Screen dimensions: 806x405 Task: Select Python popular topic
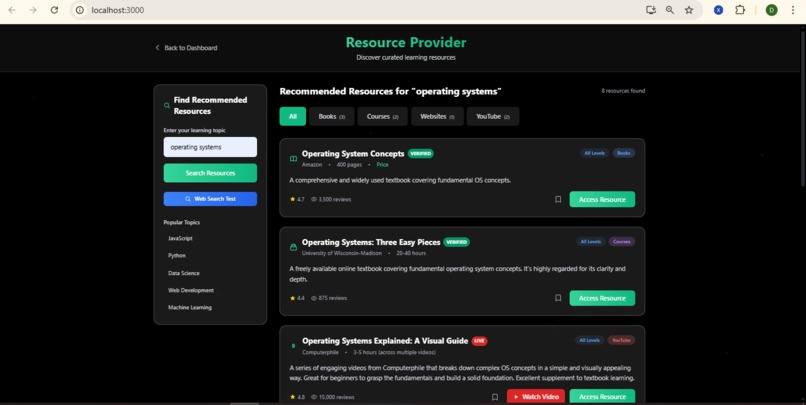pyautogui.click(x=177, y=255)
